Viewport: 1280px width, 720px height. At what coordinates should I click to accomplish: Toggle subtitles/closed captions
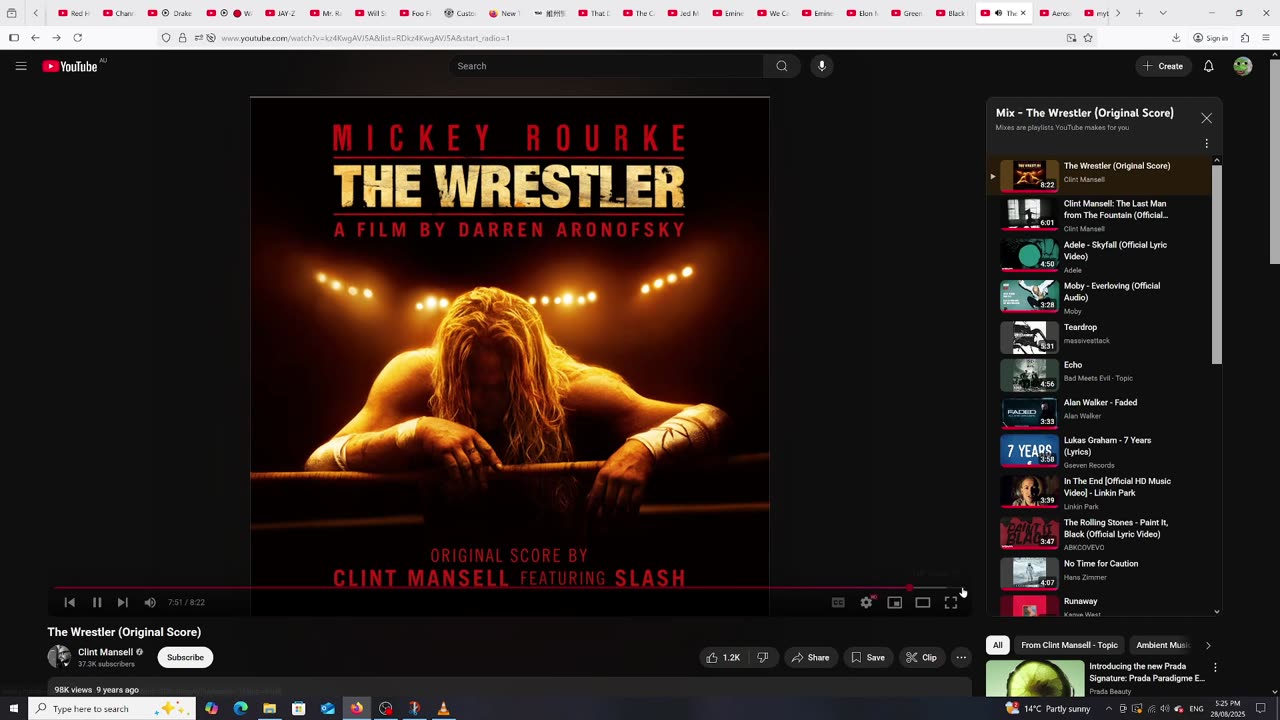[x=838, y=602]
